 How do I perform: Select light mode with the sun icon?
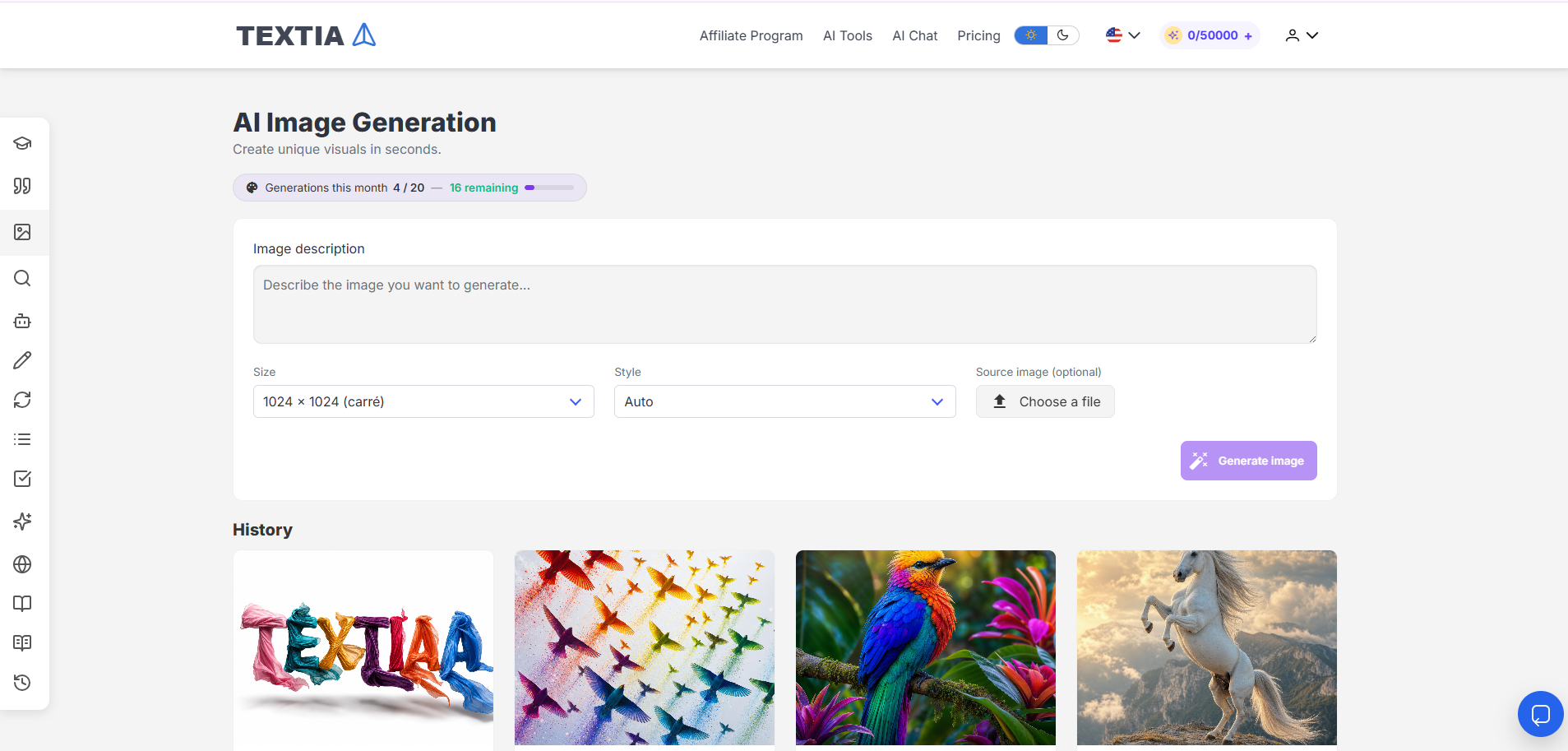click(x=1031, y=35)
